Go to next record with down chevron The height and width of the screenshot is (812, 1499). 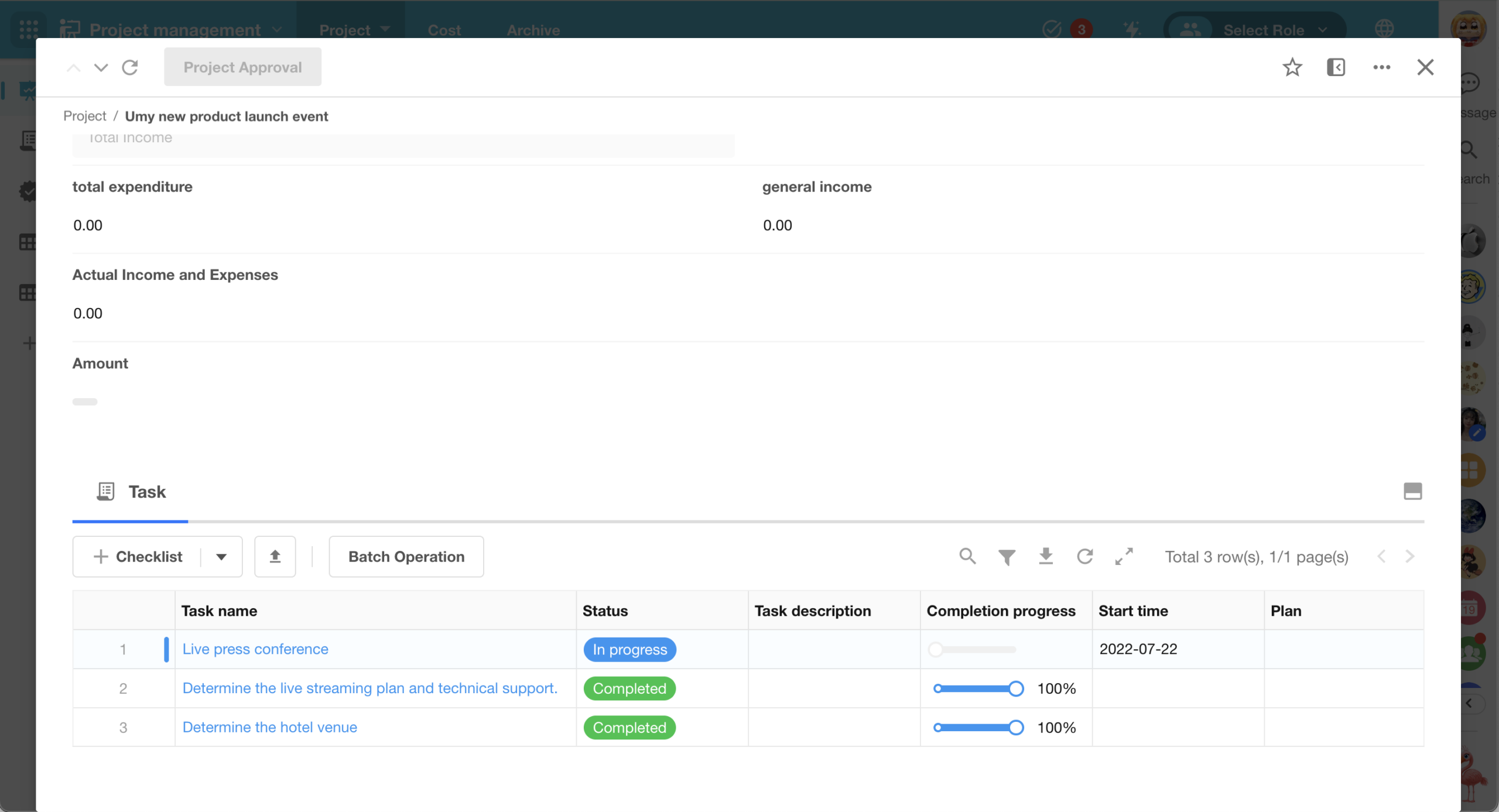tap(101, 67)
